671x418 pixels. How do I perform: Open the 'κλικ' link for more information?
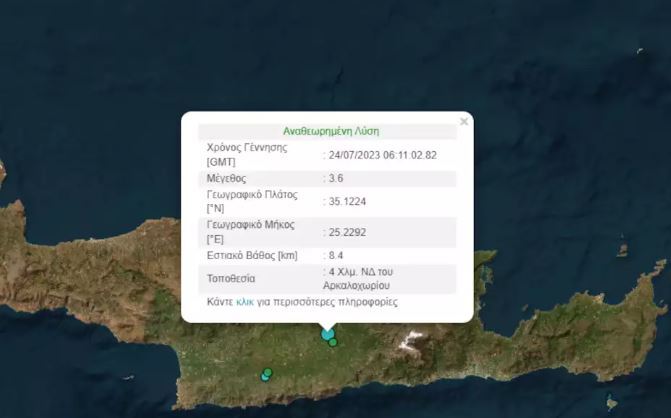245,302
